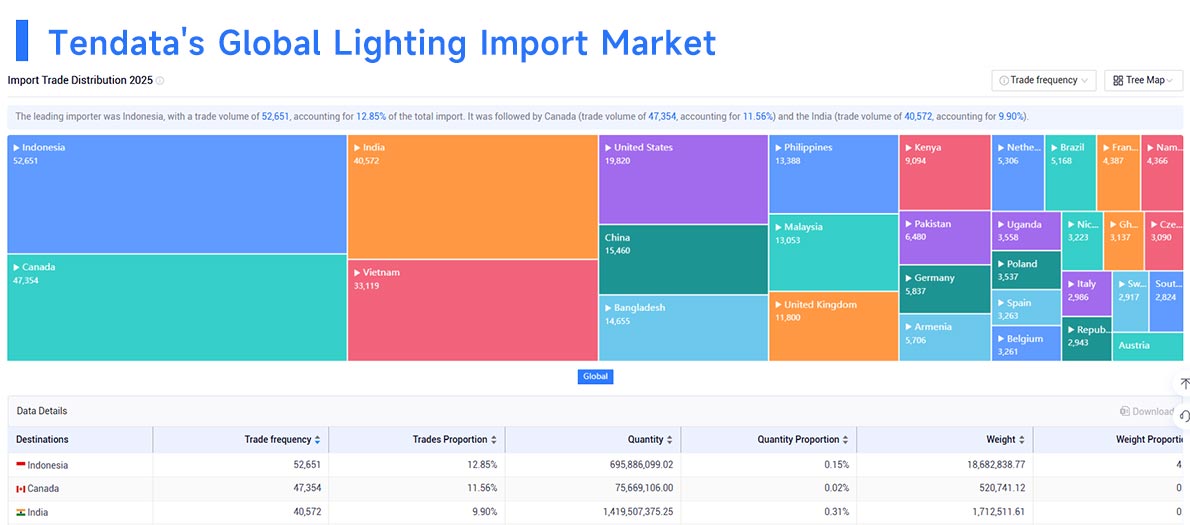Image resolution: width=1190 pixels, height=525 pixels.
Task: Select the China tile in tree map
Action: coord(683,259)
